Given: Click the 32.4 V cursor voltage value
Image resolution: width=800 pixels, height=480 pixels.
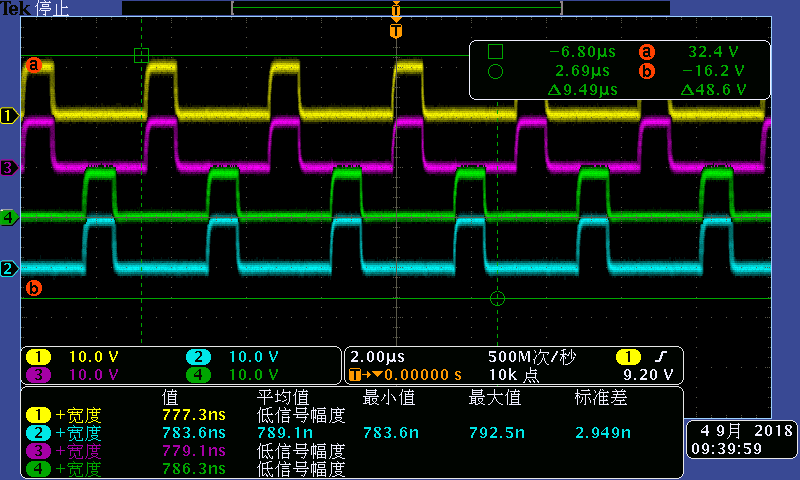Looking at the screenshot, I should (713, 52).
